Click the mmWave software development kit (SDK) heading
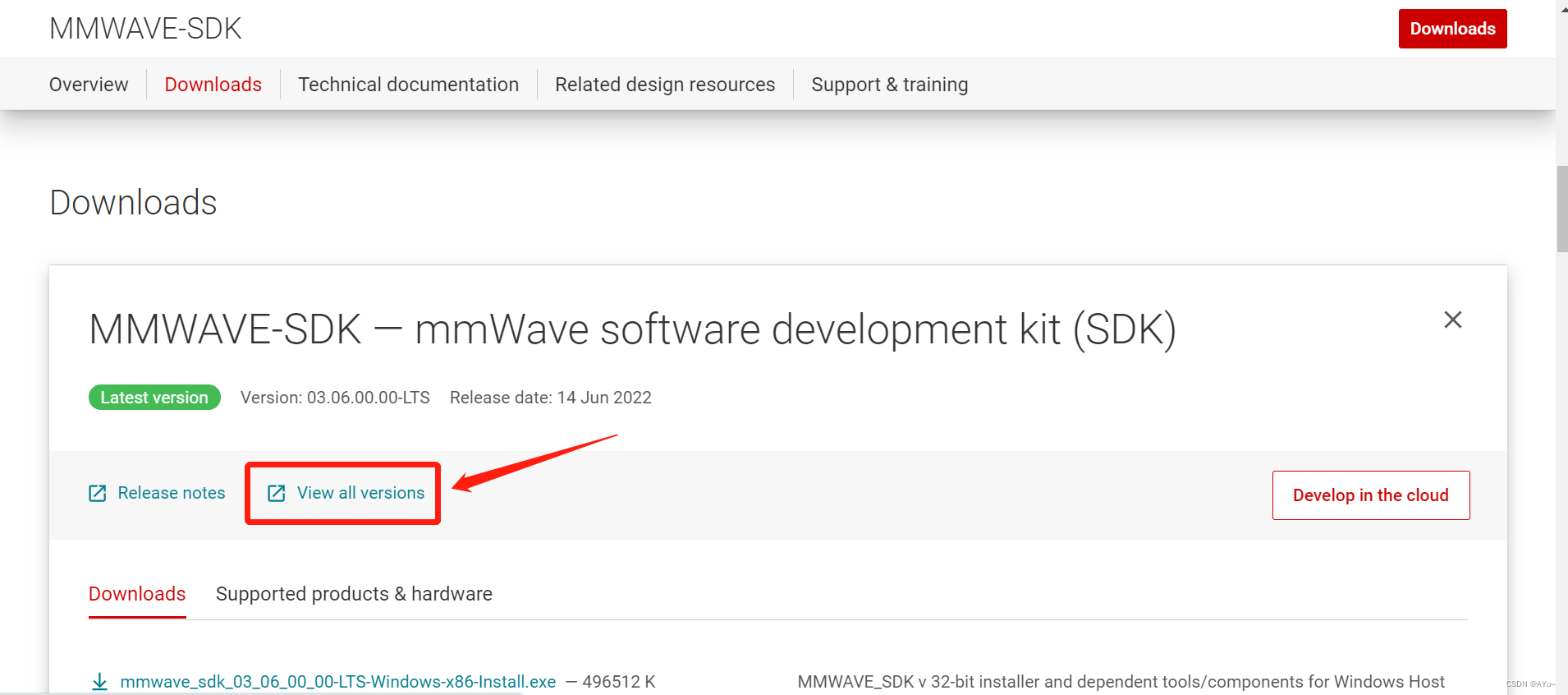 632,329
